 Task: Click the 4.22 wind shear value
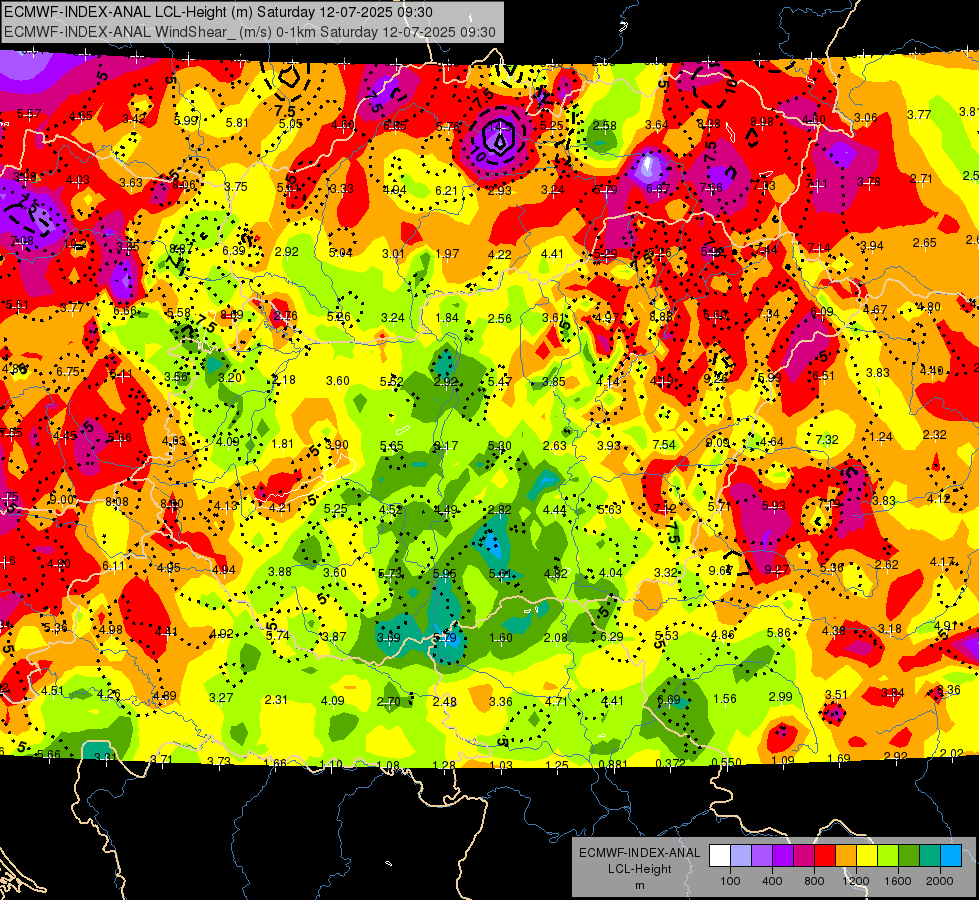click(x=499, y=254)
